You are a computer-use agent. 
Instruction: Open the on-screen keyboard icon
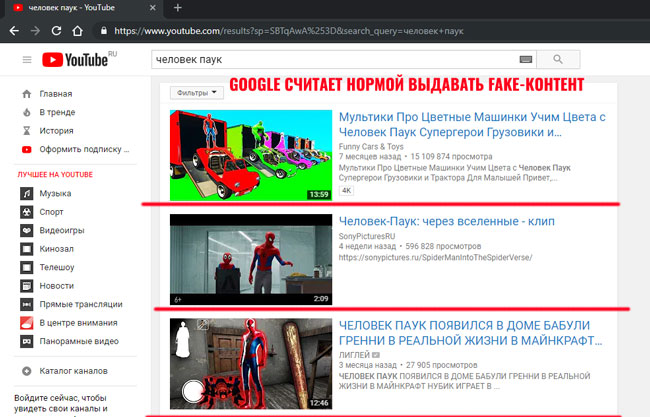coord(526,60)
